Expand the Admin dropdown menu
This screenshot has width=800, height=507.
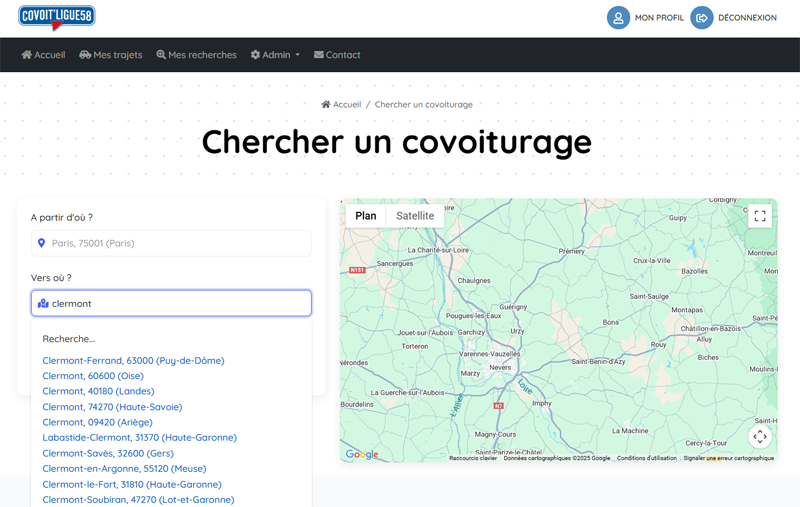(x=275, y=55)
